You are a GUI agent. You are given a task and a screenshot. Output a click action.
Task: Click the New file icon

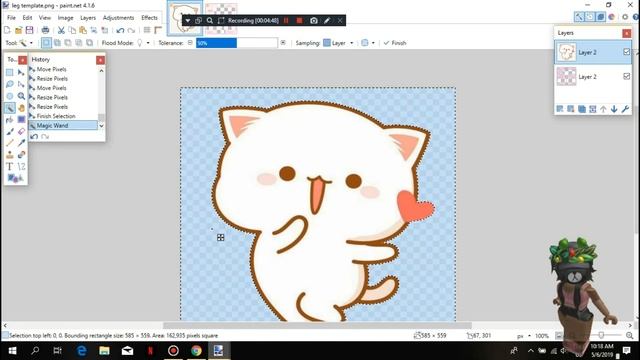[7, 30]
